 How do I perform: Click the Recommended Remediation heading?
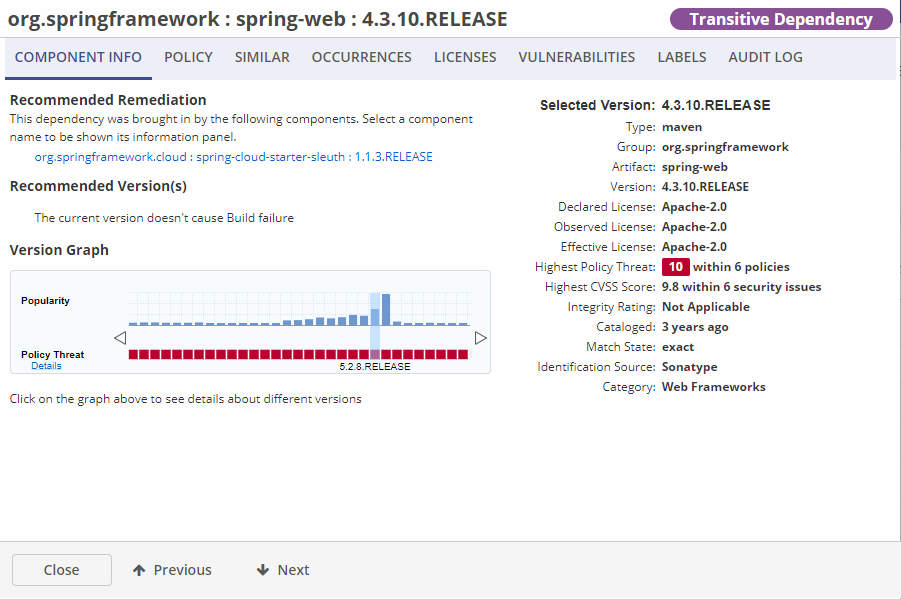tap(108, 100)
